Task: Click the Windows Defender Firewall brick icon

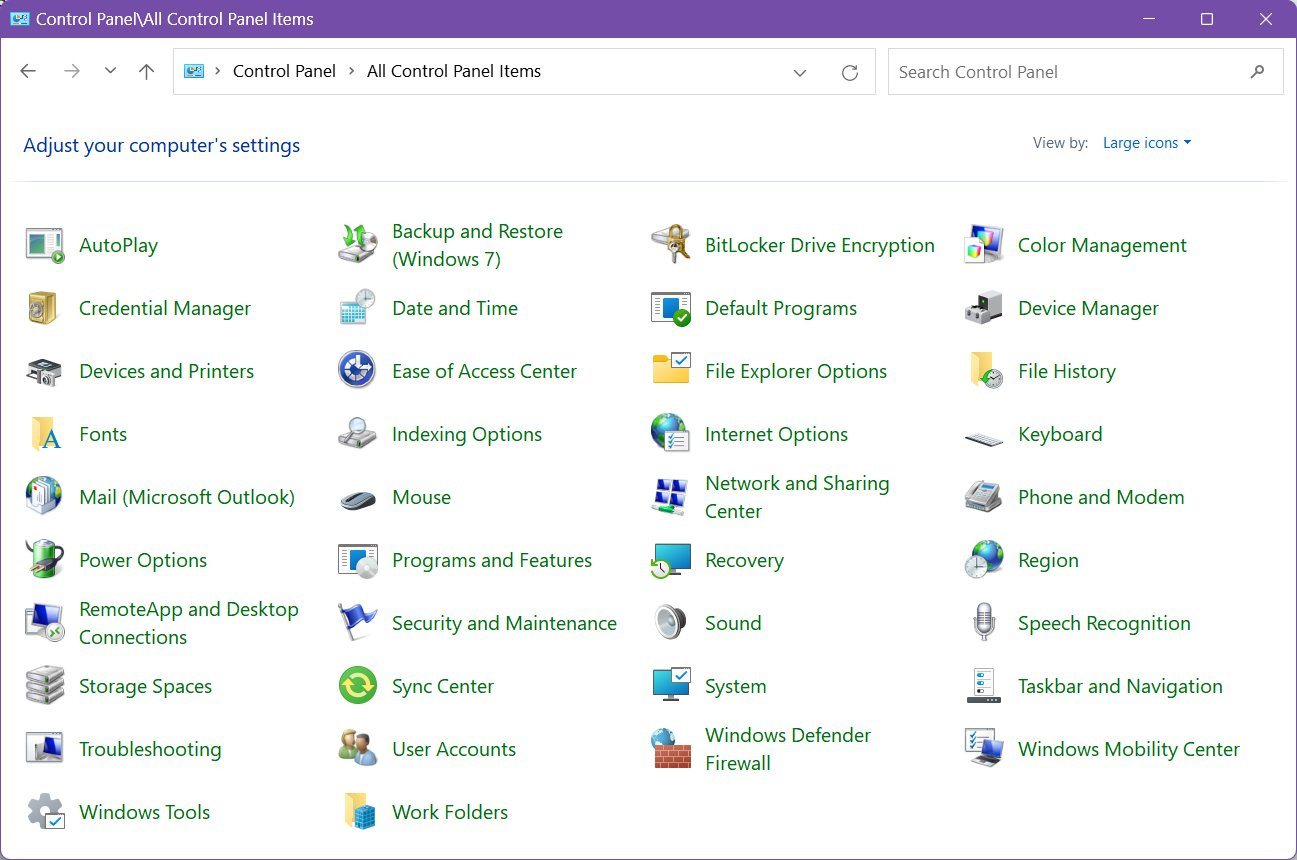Action: coord(671,749)
